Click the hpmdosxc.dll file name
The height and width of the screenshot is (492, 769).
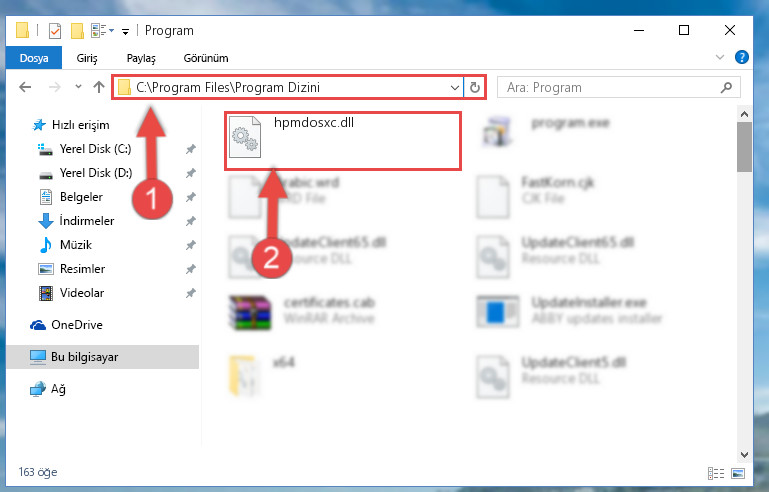(314, 123)
